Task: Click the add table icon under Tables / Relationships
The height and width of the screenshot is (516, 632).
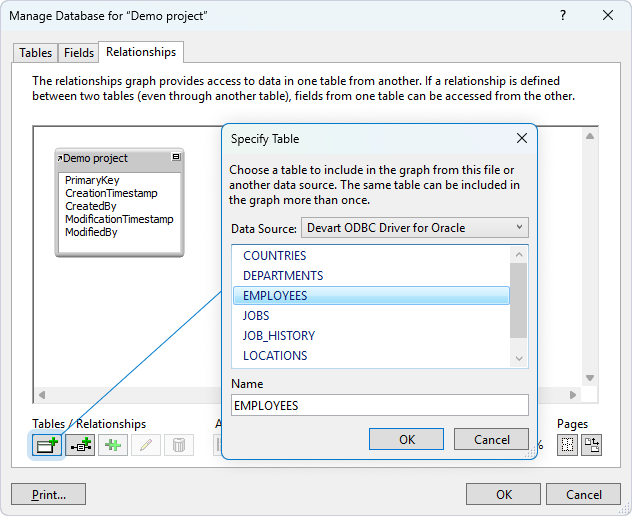Action: tap(47, 445)
